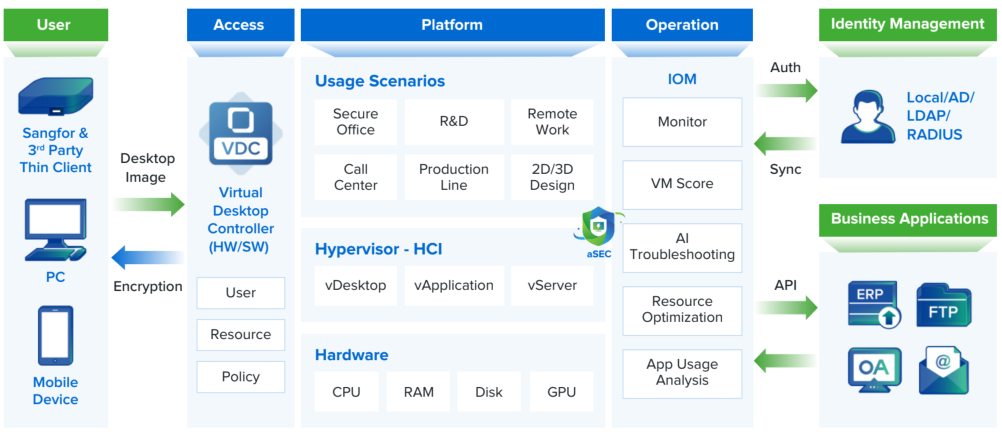
Task: Click the green Desktop Image arrow
Action: [x=148, y=205]
